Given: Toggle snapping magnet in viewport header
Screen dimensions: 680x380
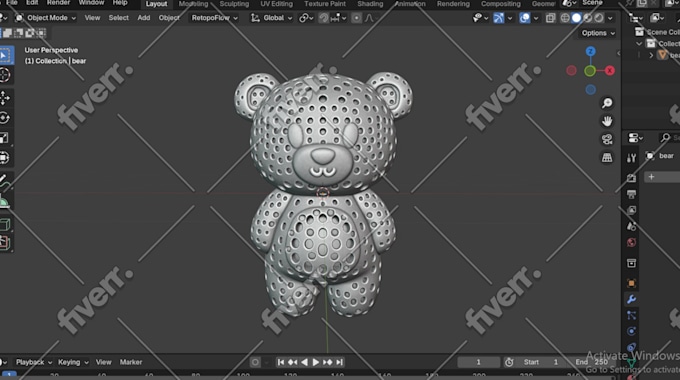Looking at the screenshot, I should coord(324,18).
